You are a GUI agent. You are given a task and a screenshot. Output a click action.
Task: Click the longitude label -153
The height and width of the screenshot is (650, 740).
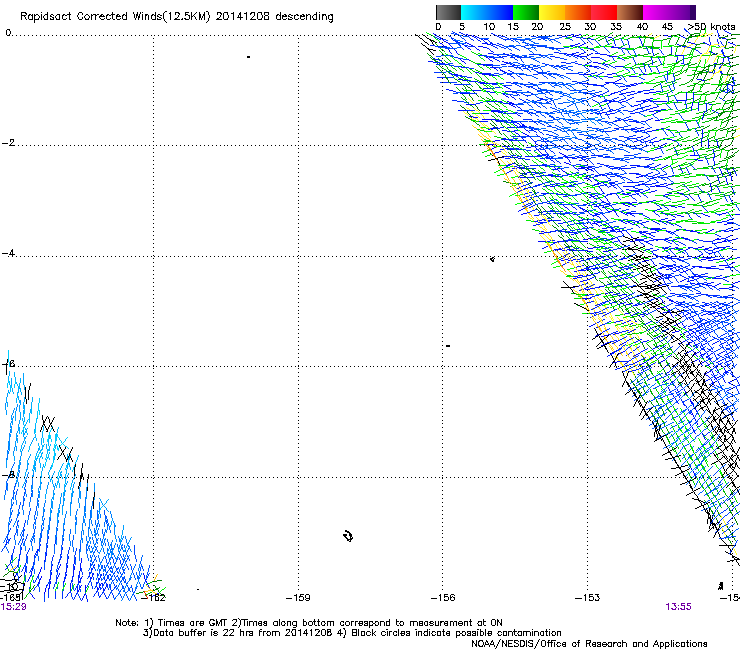point(587,598)
